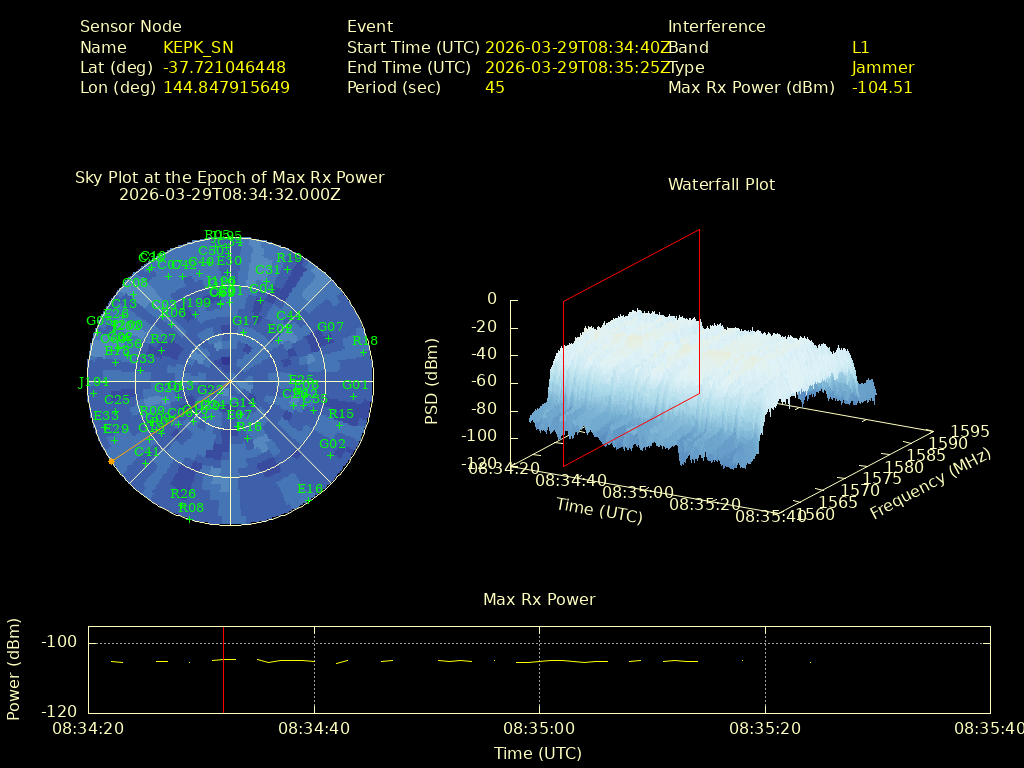Select satellite G02 on the sky plot

point(331,445)
